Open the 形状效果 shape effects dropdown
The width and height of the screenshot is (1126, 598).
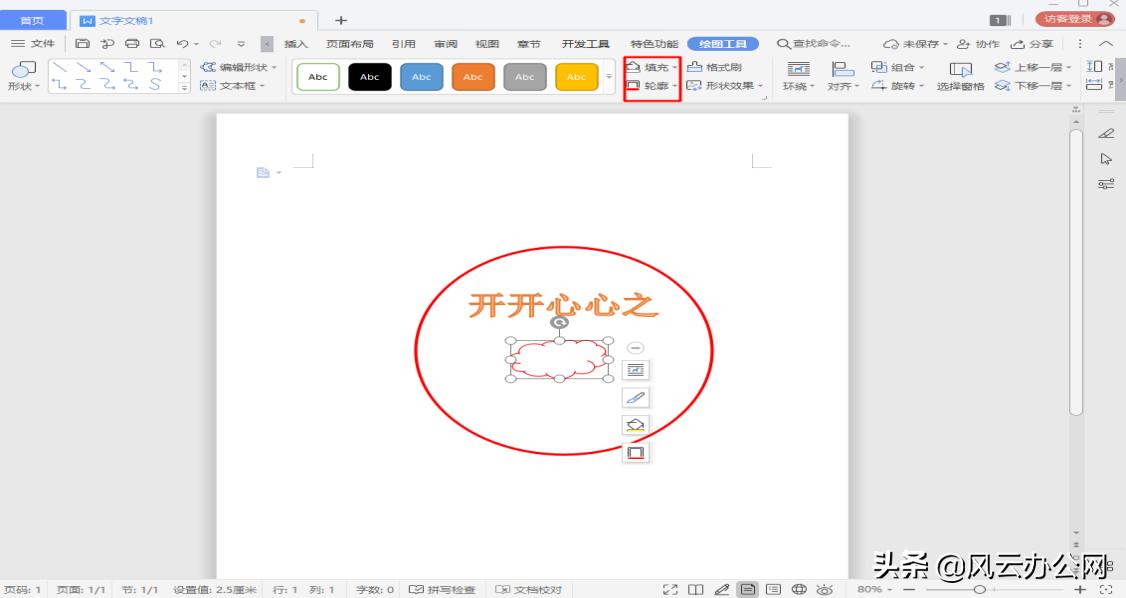pos(725,85)
